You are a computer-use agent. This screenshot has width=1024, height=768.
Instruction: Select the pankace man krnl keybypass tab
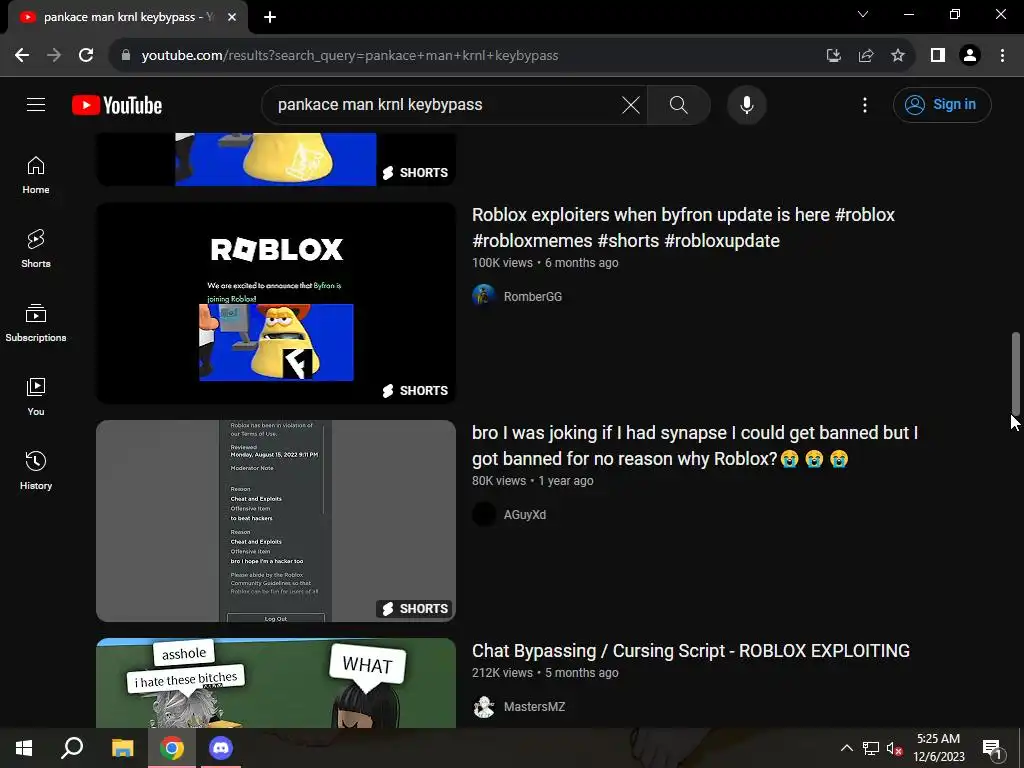(128, 18)
